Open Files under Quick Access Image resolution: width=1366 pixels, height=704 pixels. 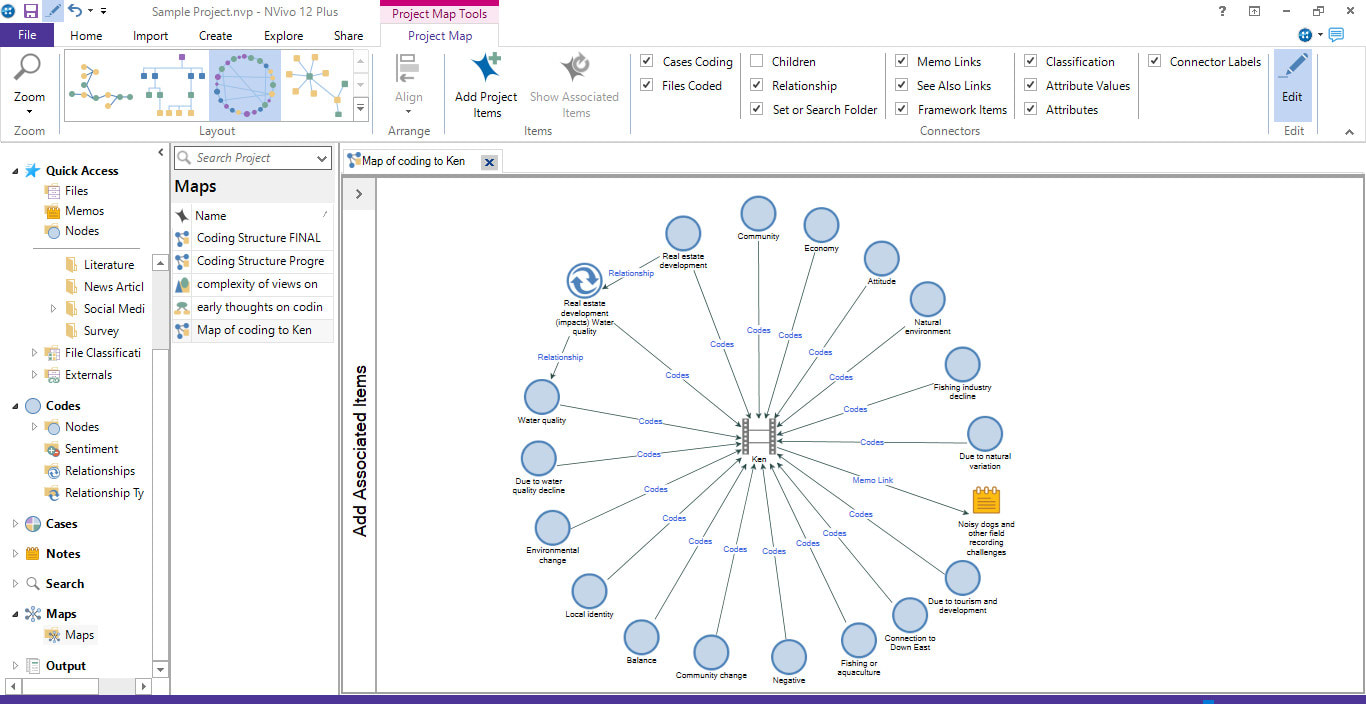[x=76, y=191]
